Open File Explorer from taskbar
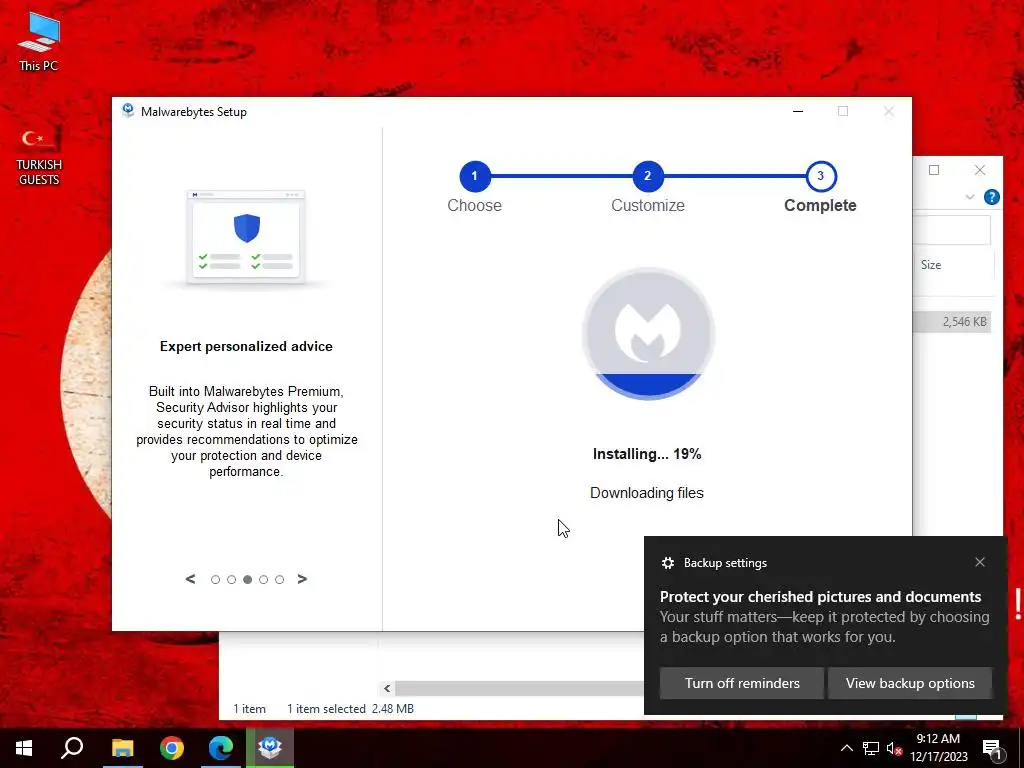 point(122,748)
